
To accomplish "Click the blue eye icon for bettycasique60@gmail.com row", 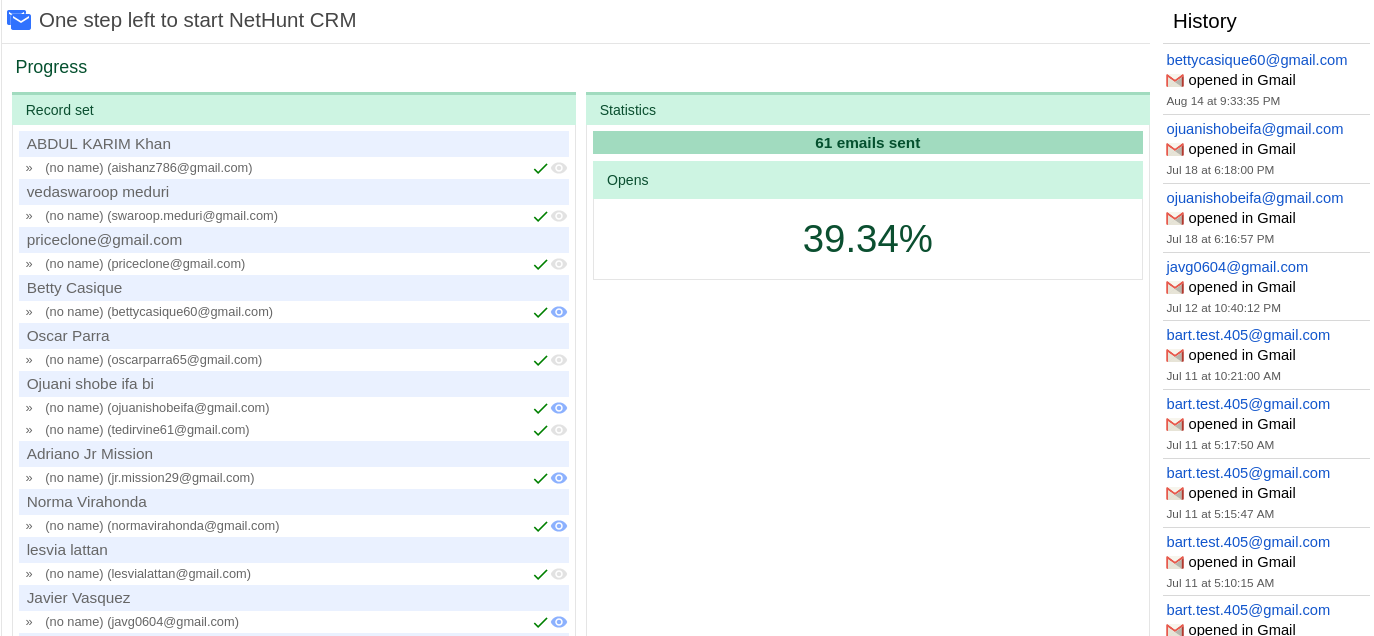I will pos(559,312).
